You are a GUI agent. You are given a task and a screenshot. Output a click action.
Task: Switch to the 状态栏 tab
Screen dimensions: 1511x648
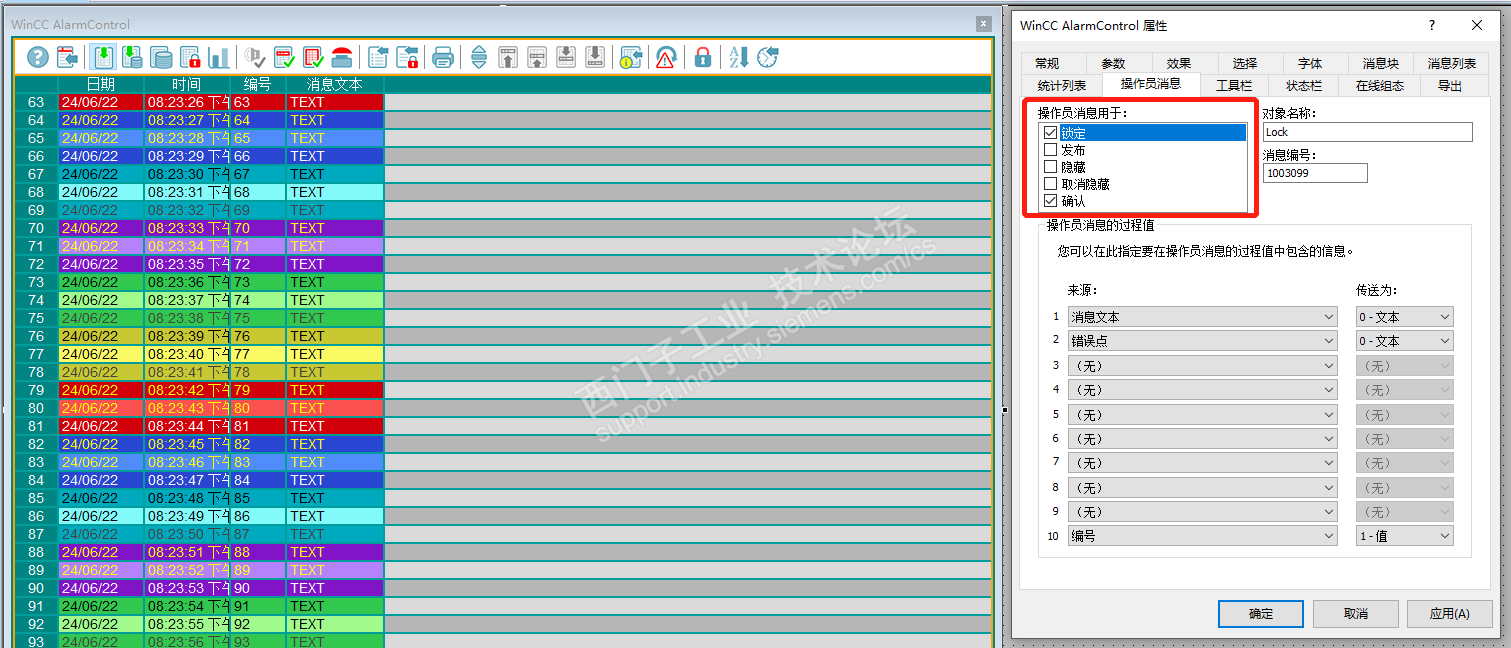[x=1304, y=85]
